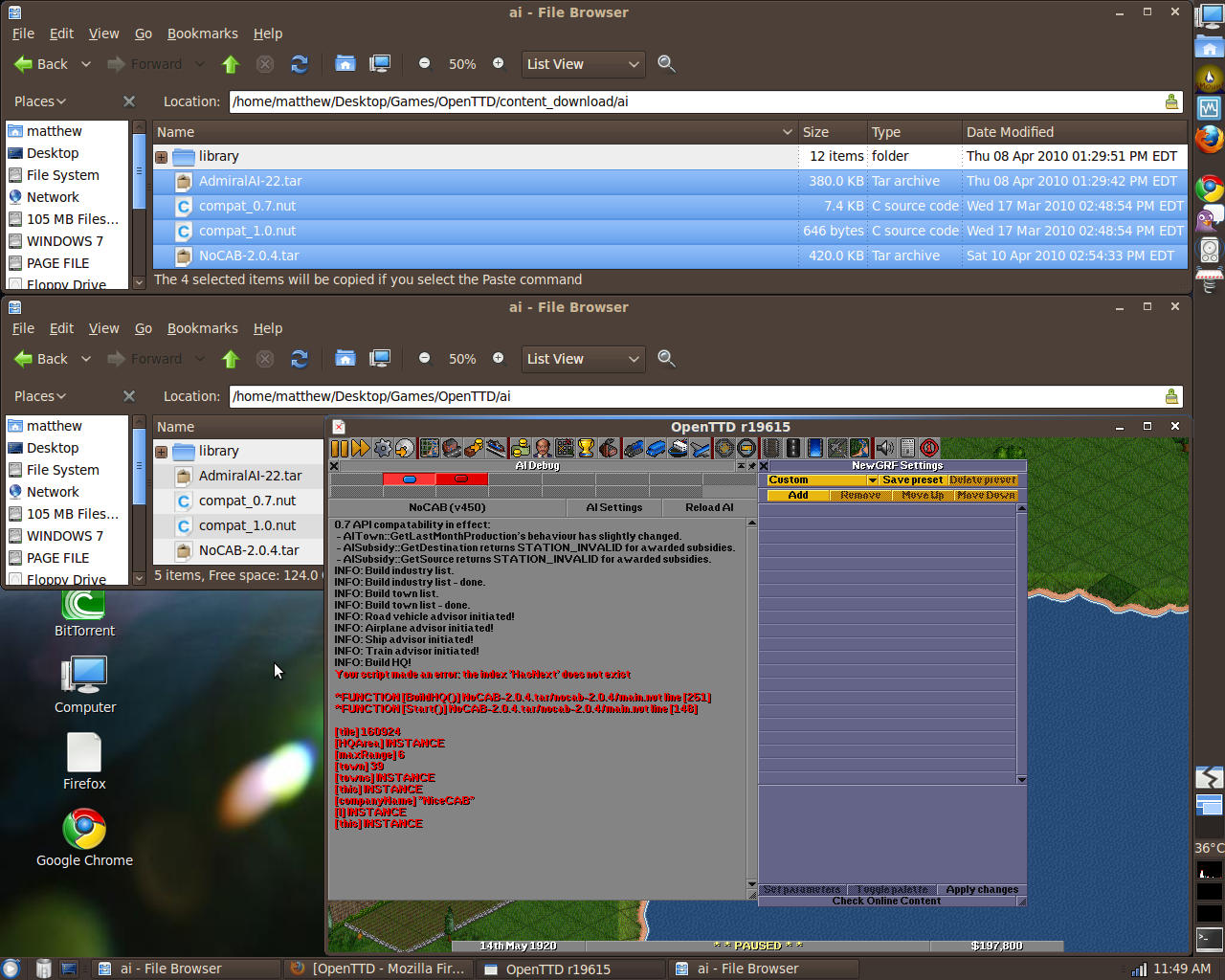Open AI Settings button
Viewport: 1225px width, 980px height.
pyautogui.click(x=613, y=507)
